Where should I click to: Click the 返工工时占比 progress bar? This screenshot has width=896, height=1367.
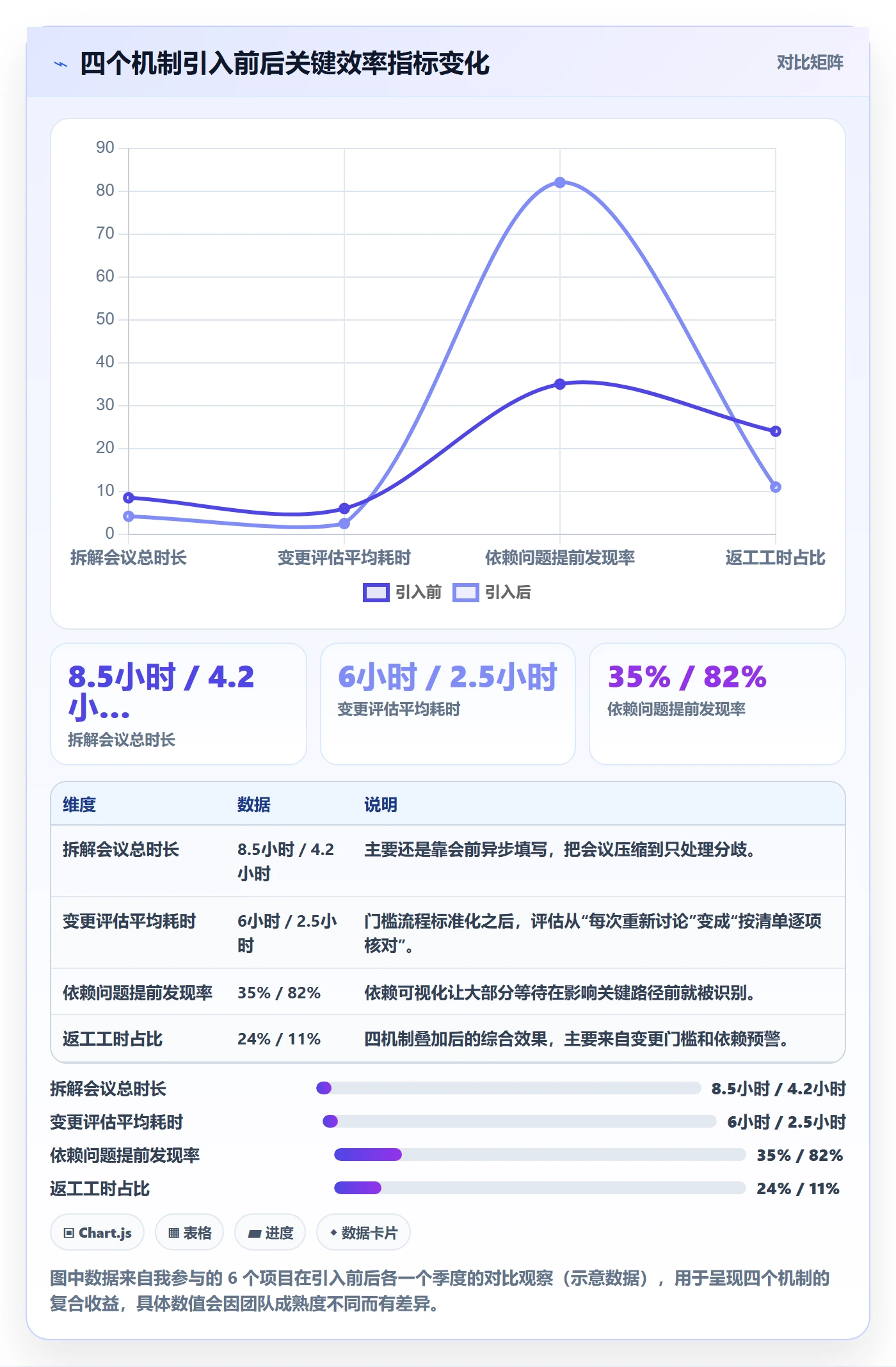[x=540, y=1188]
